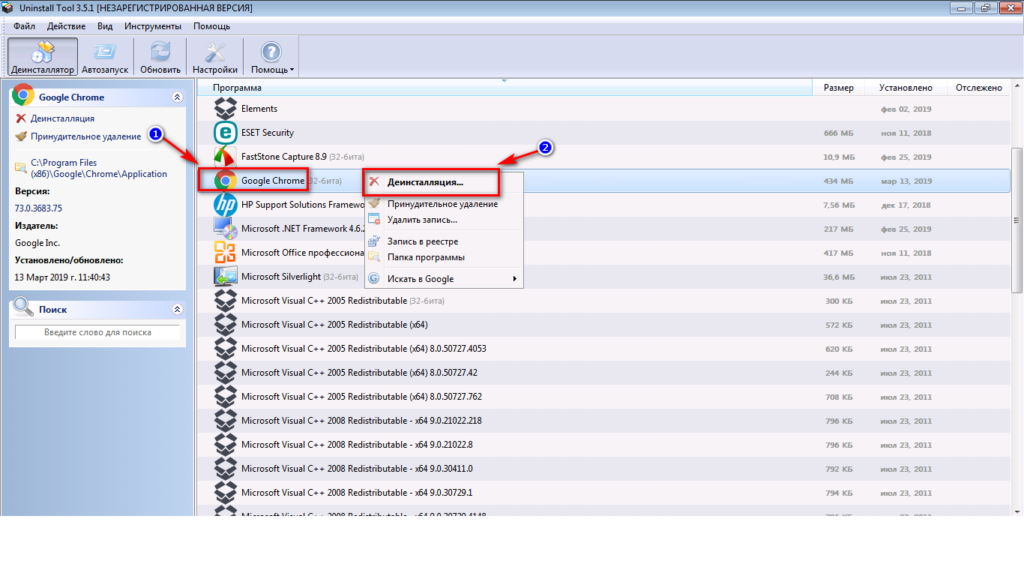1024x576 pixels.
Task: Click the 434 МБ size cell
Action: (x=839, y=181)
